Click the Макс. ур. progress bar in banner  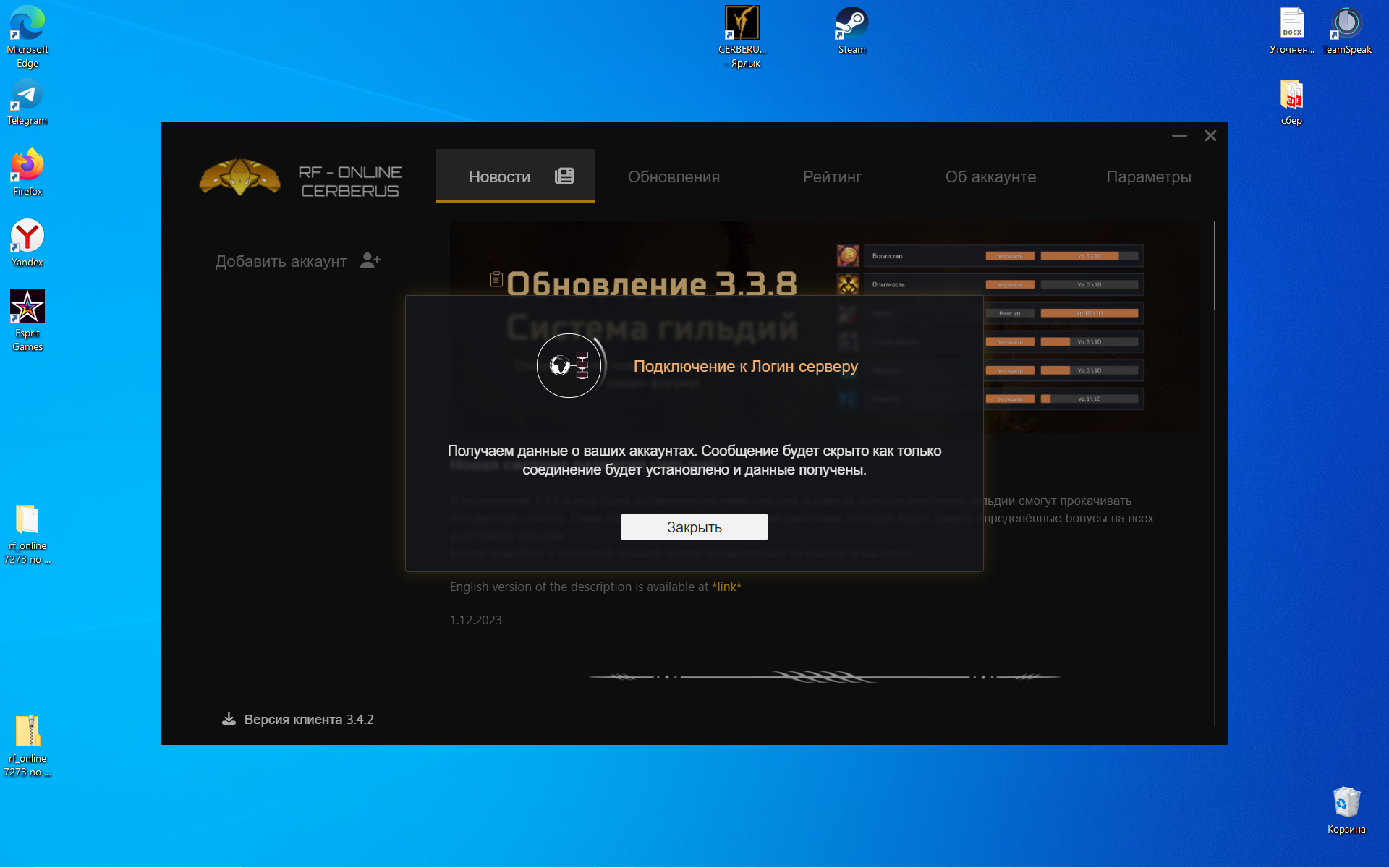pos(1089,313)
